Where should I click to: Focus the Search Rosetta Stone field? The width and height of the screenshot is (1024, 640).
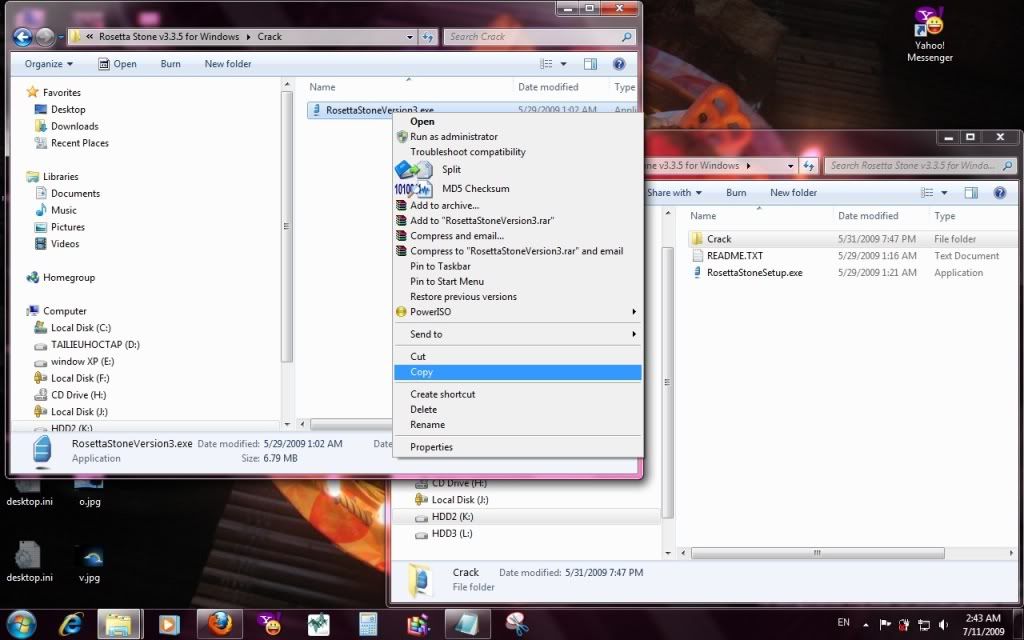pyautogui.click(x=921, y=166)
